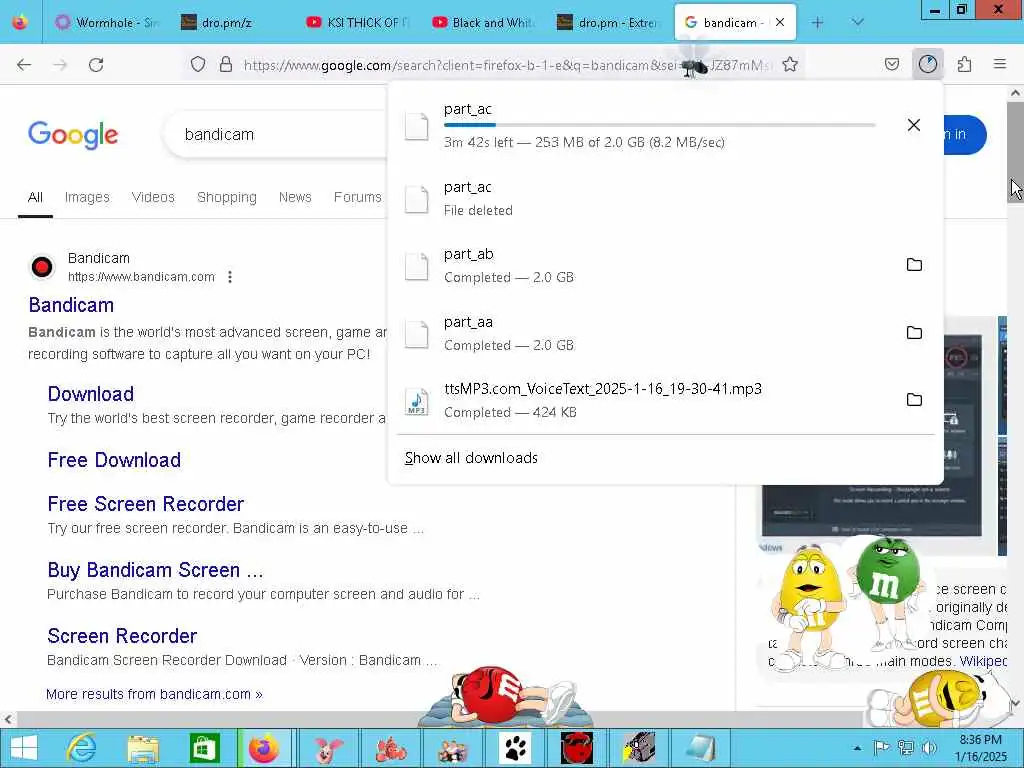1024x768 pixels.
Task: Open the Download sitelink
Action: coord(91,394)
